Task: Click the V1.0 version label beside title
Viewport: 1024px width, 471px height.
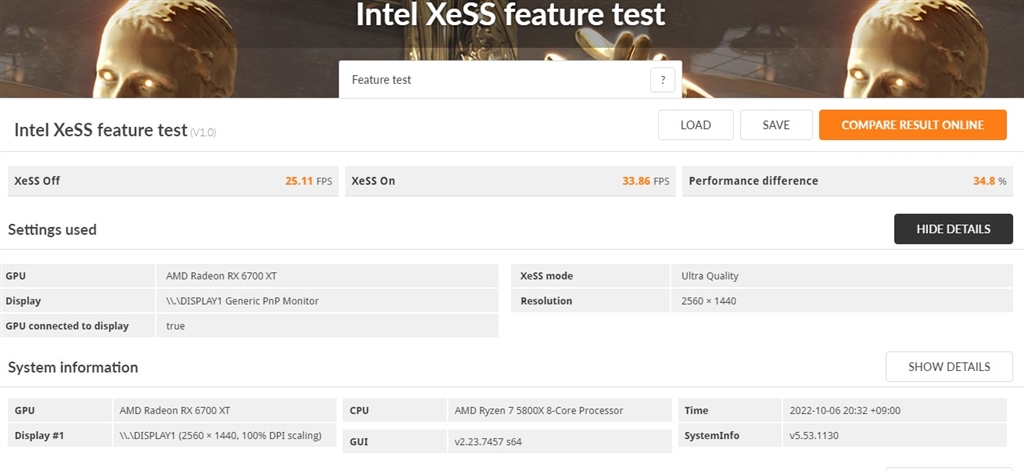Action: click(x=204, y=132)
